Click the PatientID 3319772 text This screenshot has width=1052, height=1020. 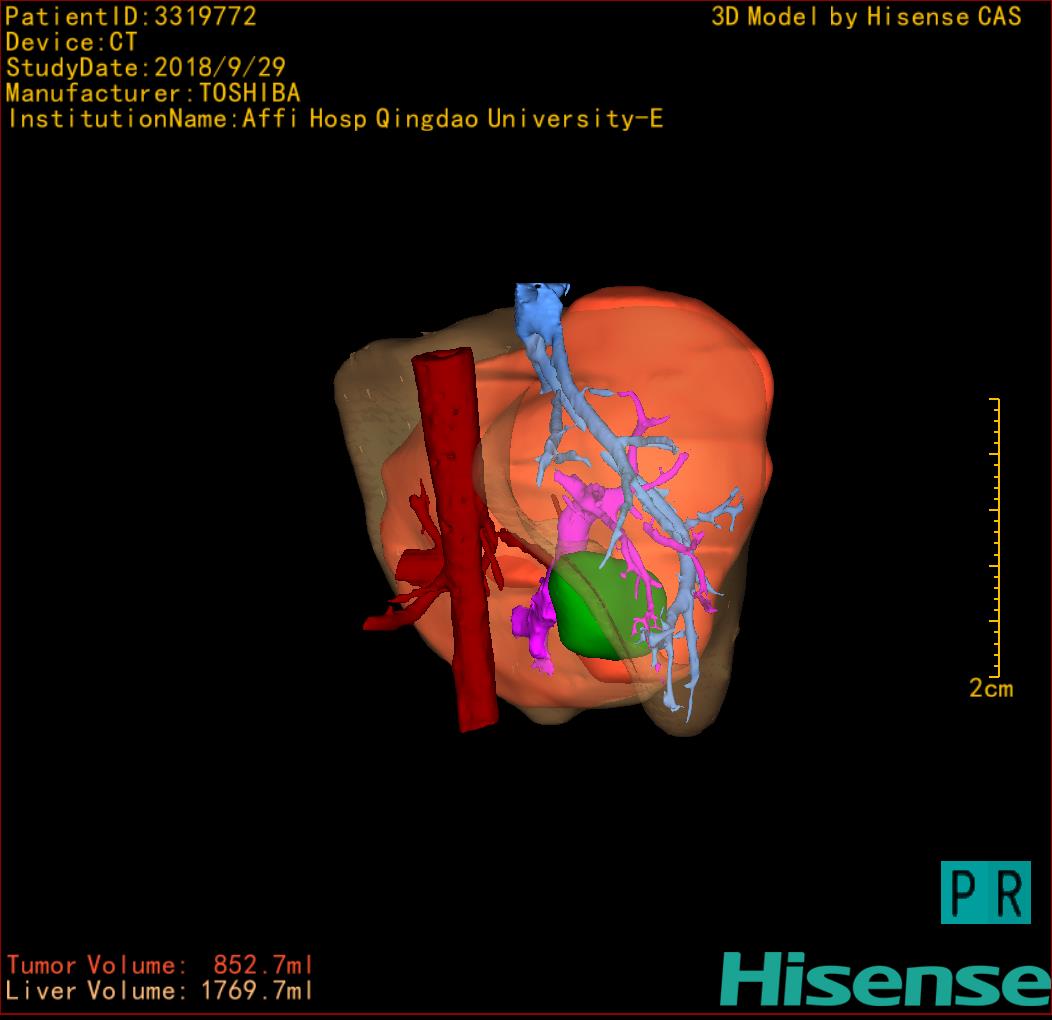(131, 16)
